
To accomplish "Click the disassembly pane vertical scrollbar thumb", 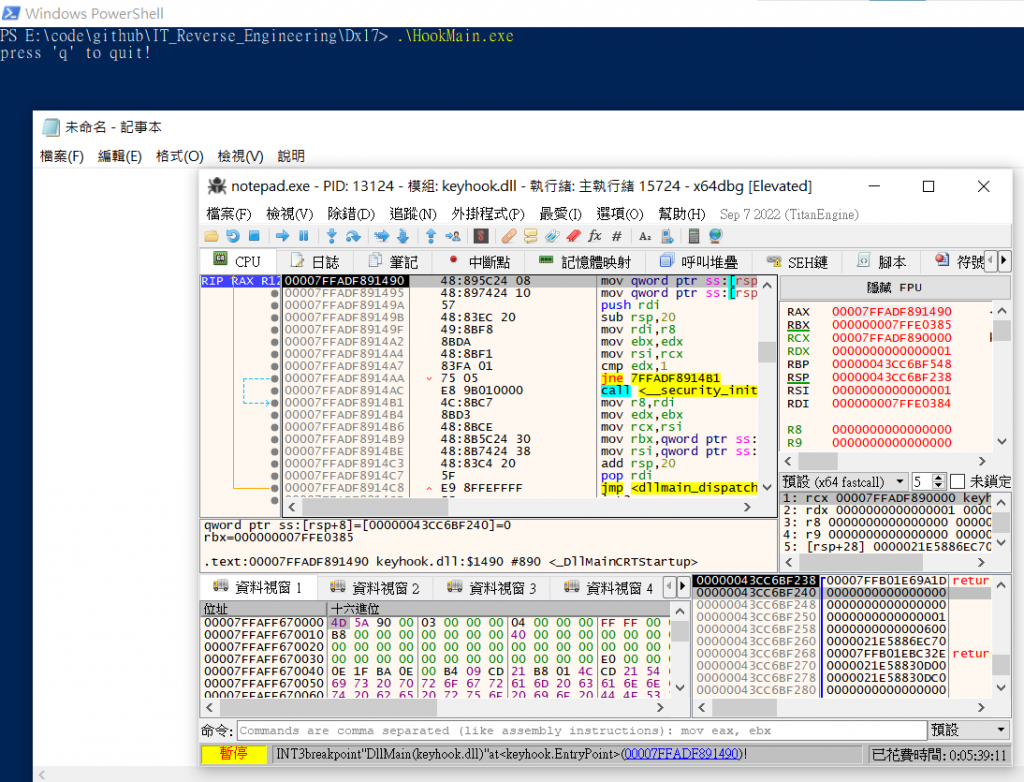I will pos(767,353).
